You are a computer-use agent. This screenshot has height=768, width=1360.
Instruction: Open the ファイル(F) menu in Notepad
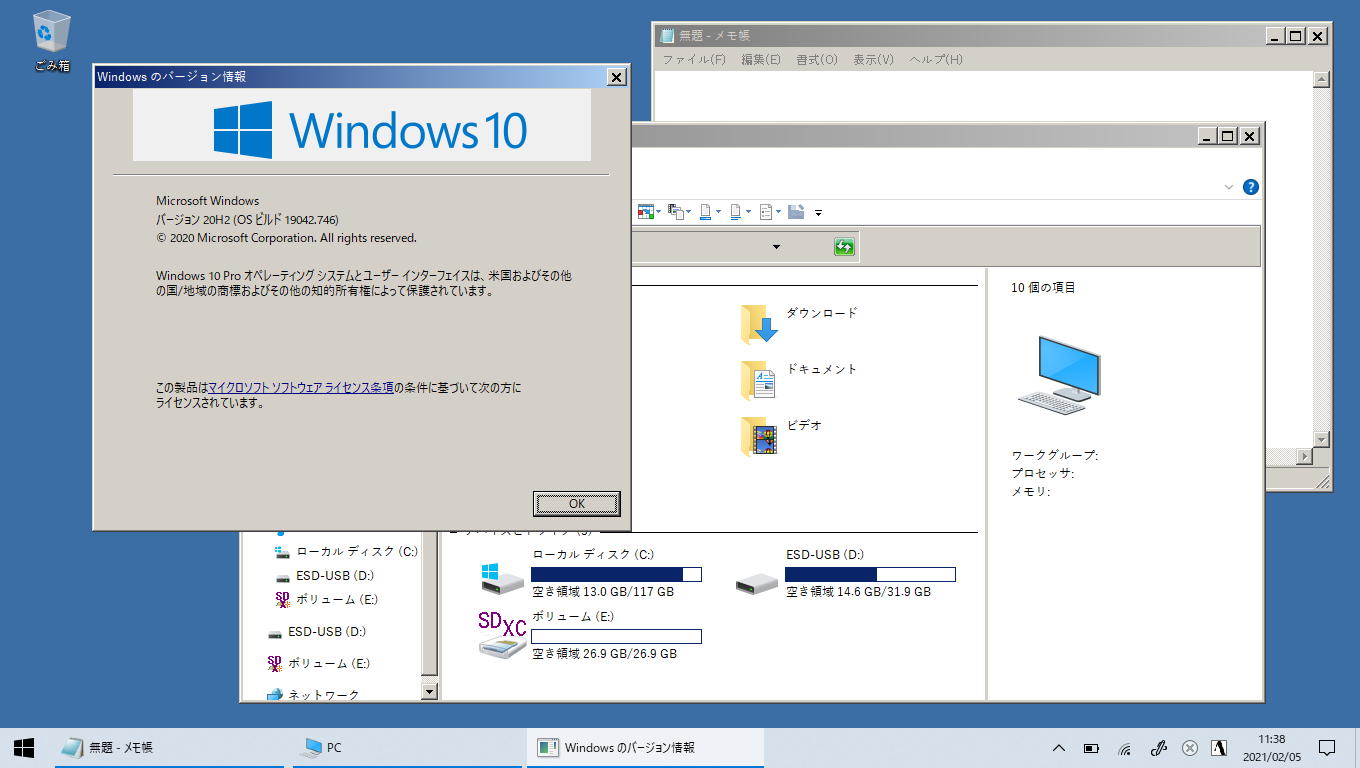point(694,60)
